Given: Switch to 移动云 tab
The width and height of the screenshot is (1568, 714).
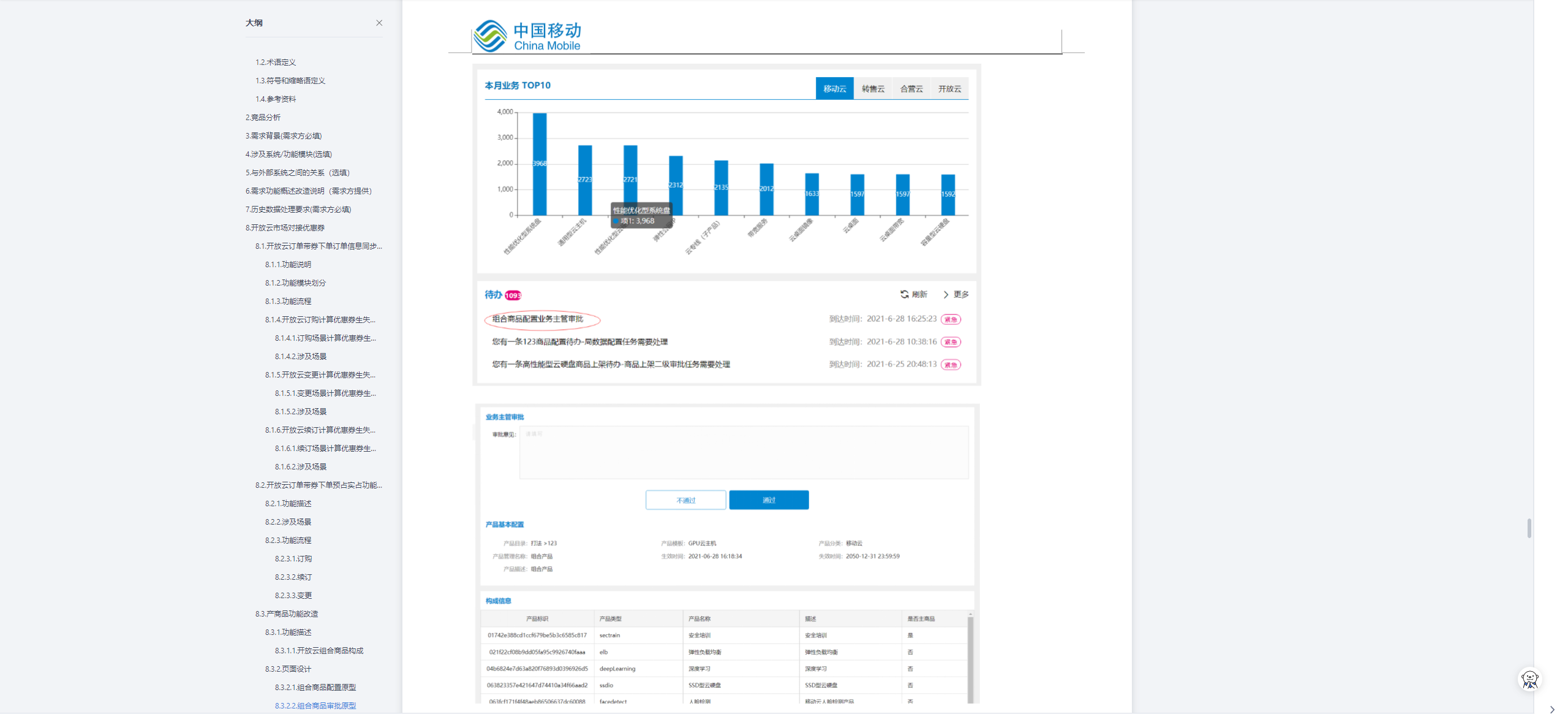Looking at the screenshot, I should point(834,88).
